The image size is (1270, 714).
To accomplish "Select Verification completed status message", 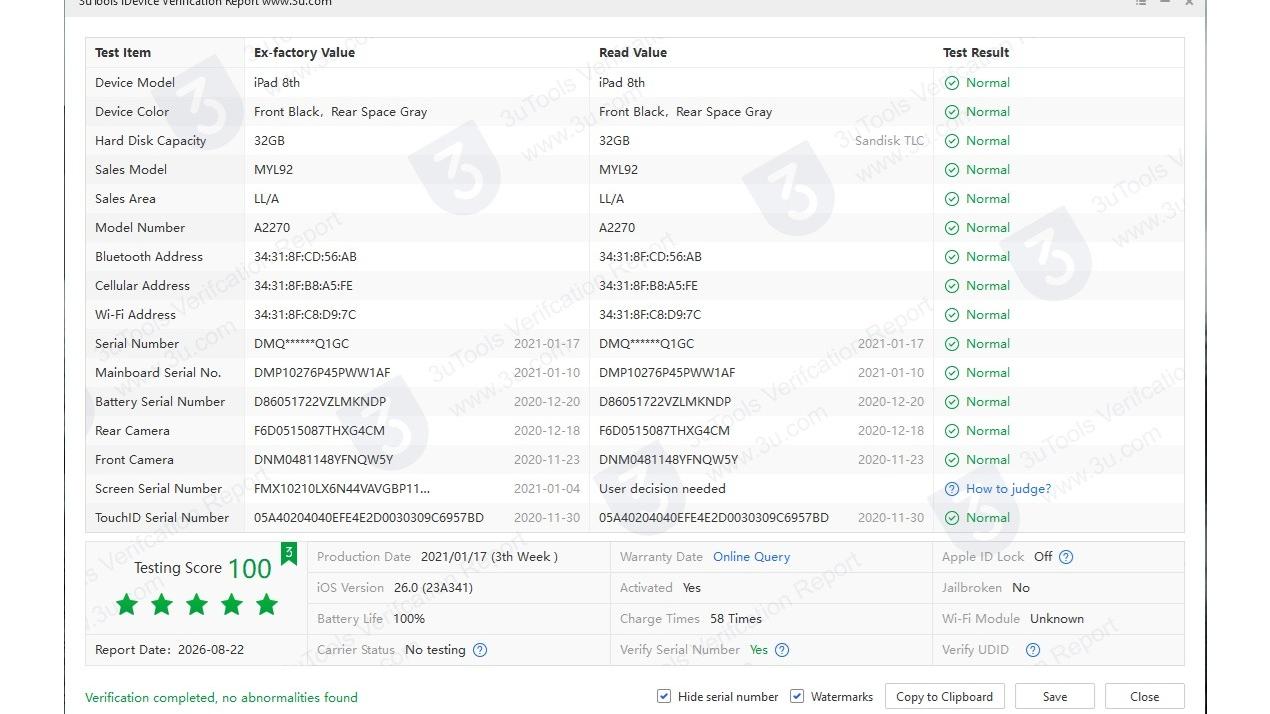I will pos(221,697).
